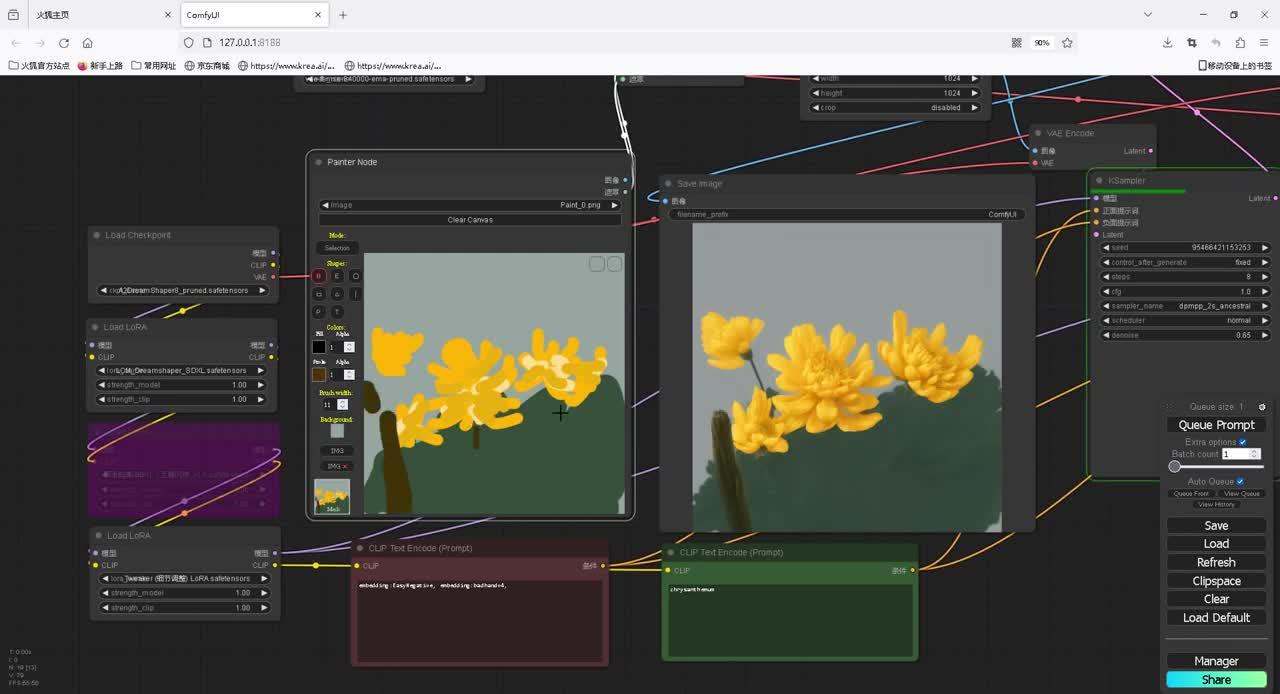Open the Fill color swatch in Painter
Screen dimensions: 1280x694
[319, 347]
